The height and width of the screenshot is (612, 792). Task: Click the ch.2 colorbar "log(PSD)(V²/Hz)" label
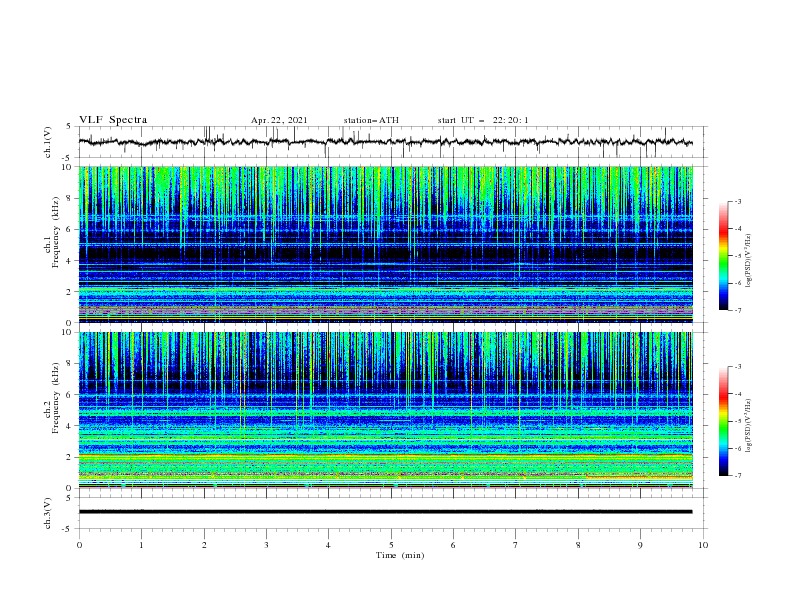[749, 426]
